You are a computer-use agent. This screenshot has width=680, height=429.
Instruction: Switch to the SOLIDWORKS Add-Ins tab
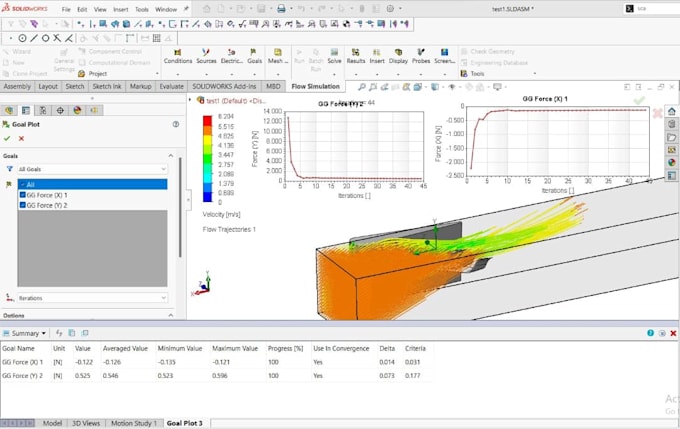tap(224, 86)
